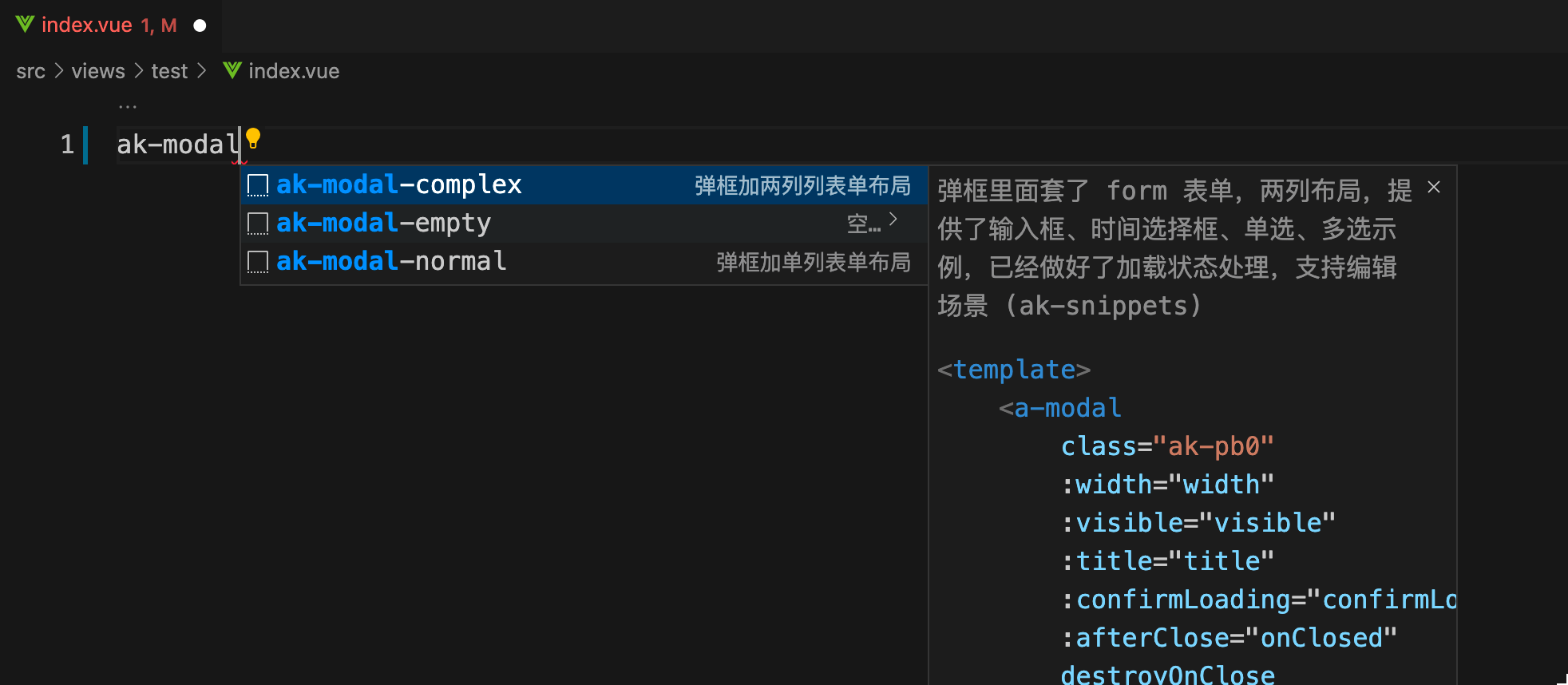Click the lightbulb code action icon
This screenshot has width=1568, height=685.
click(x=253, y=138)
